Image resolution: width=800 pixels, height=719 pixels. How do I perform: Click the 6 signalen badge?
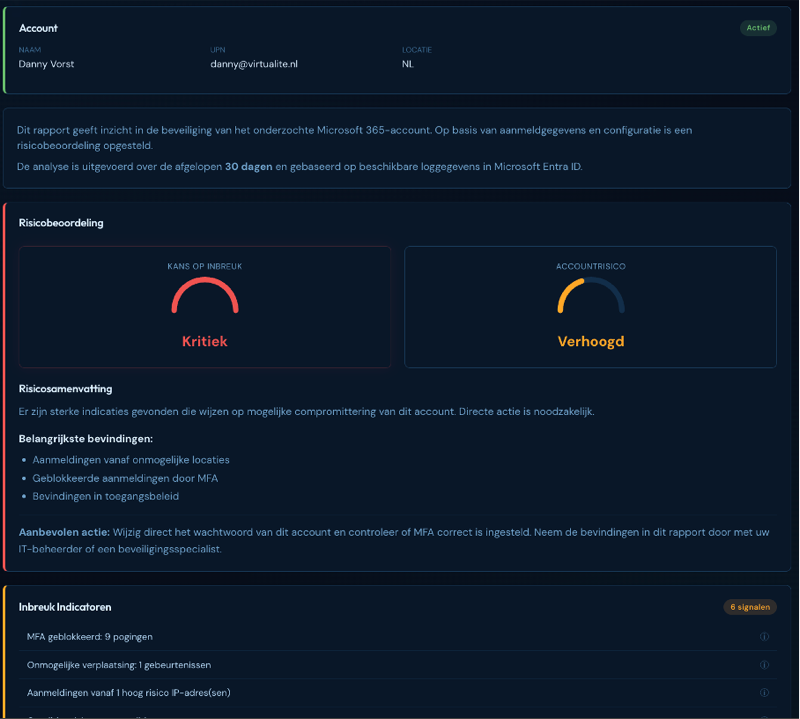click(x=750, y=607)
